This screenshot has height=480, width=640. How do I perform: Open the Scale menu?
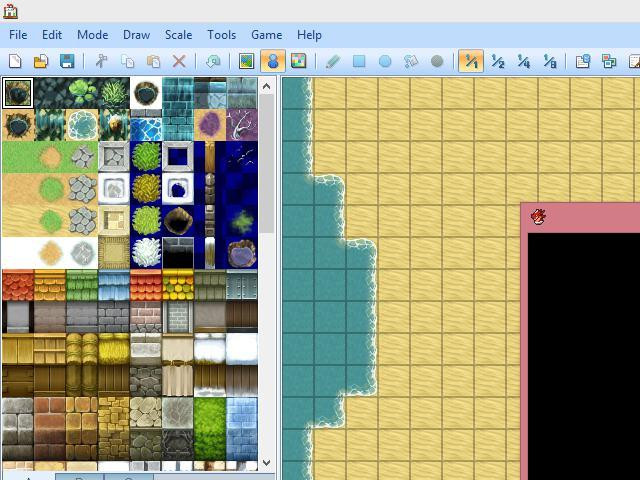(178, 35)
